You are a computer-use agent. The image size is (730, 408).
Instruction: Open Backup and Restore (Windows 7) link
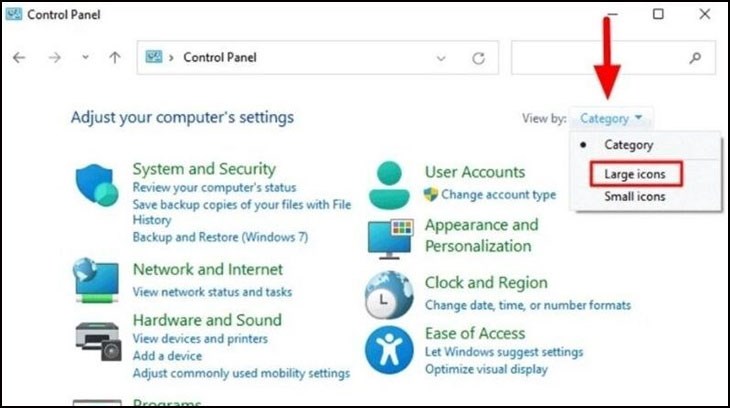click(220, 237)
